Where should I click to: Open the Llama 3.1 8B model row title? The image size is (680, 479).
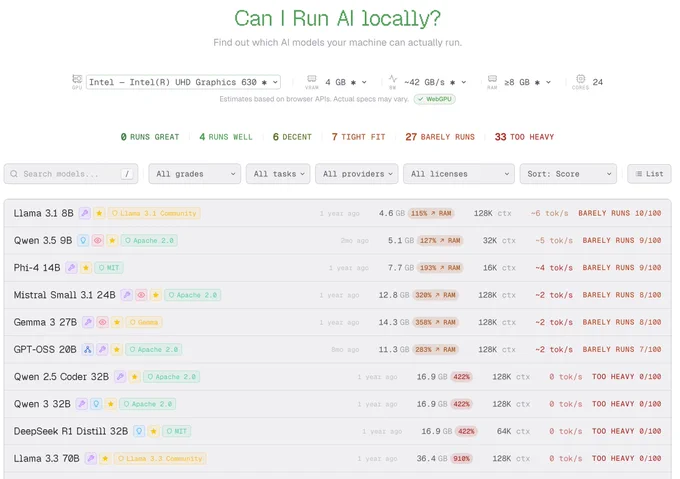pos(43,213)
